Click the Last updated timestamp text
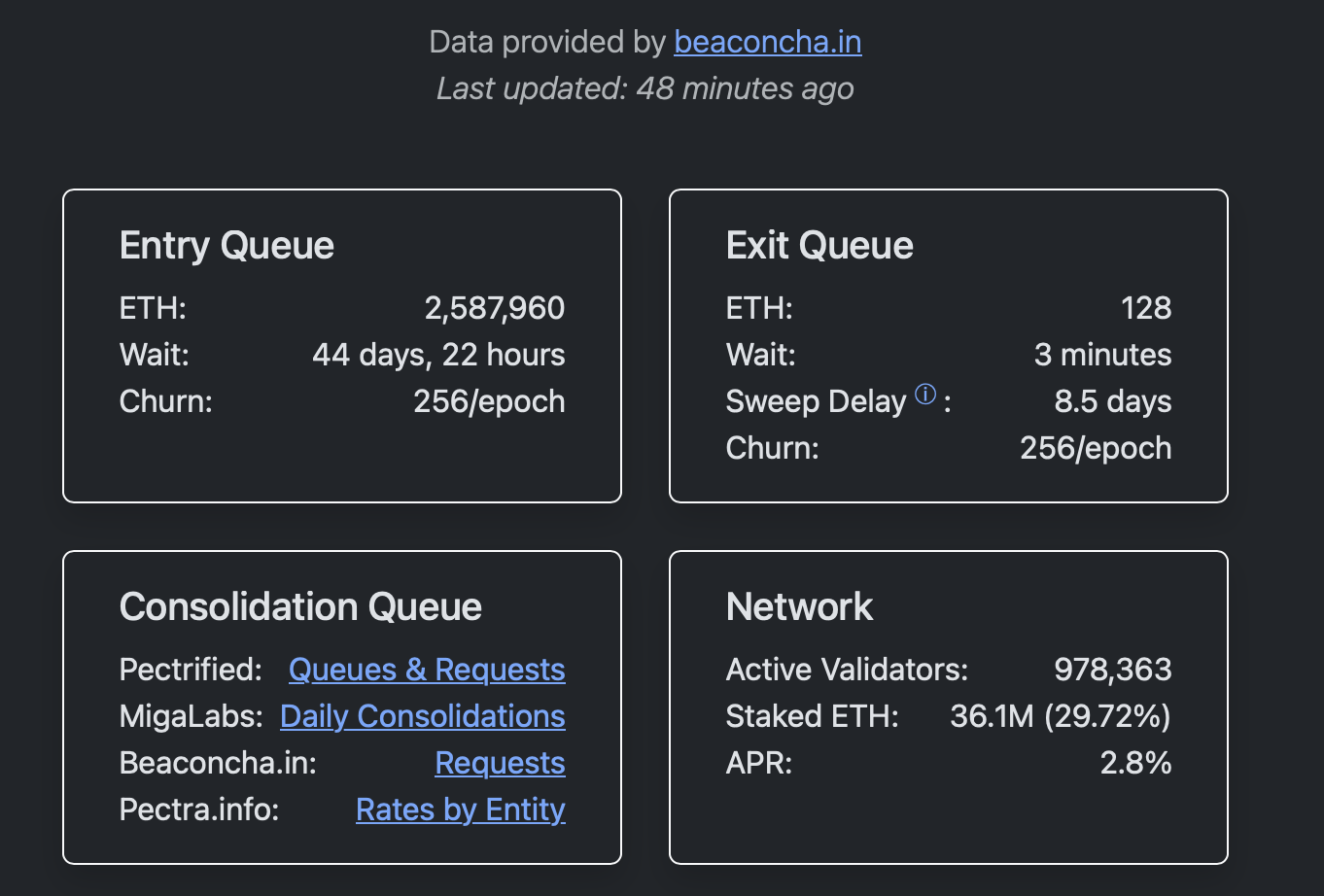The width and height of the screenshot is (1324, 896). tap(645, 88)
